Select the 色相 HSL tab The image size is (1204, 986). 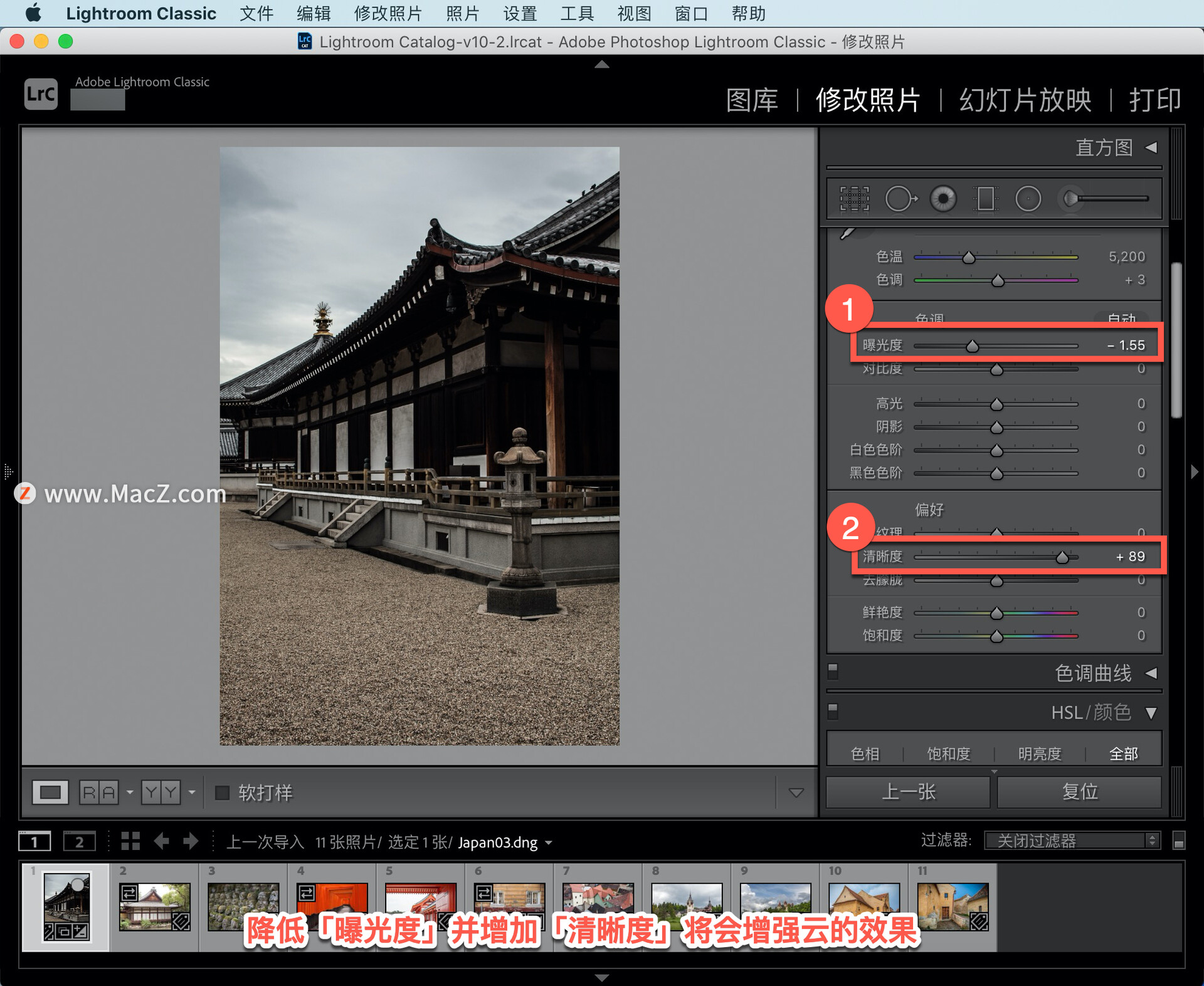tap(865, 753)
